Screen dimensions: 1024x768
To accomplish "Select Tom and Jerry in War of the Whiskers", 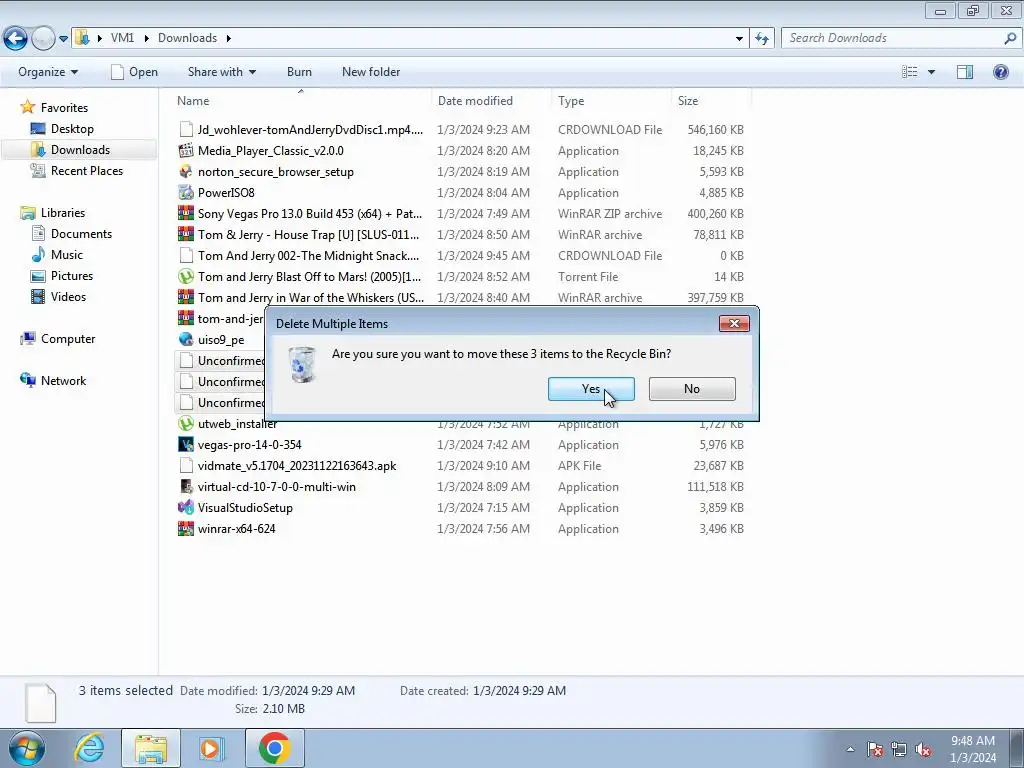I will click(x=311, y=298).
